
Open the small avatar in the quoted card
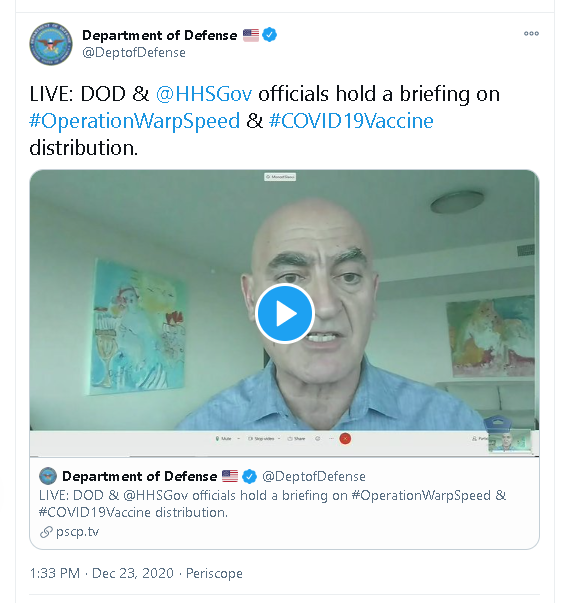coord(48,476)
